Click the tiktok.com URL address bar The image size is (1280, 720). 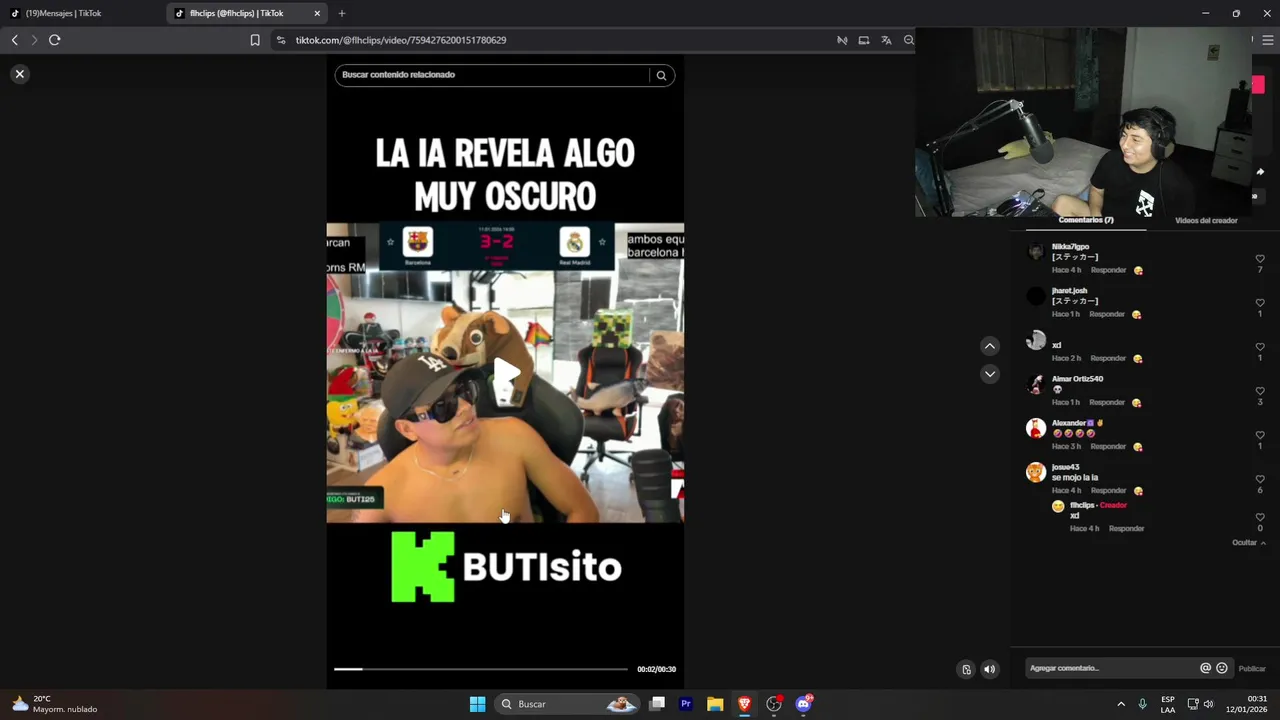[x=400, y=40]
